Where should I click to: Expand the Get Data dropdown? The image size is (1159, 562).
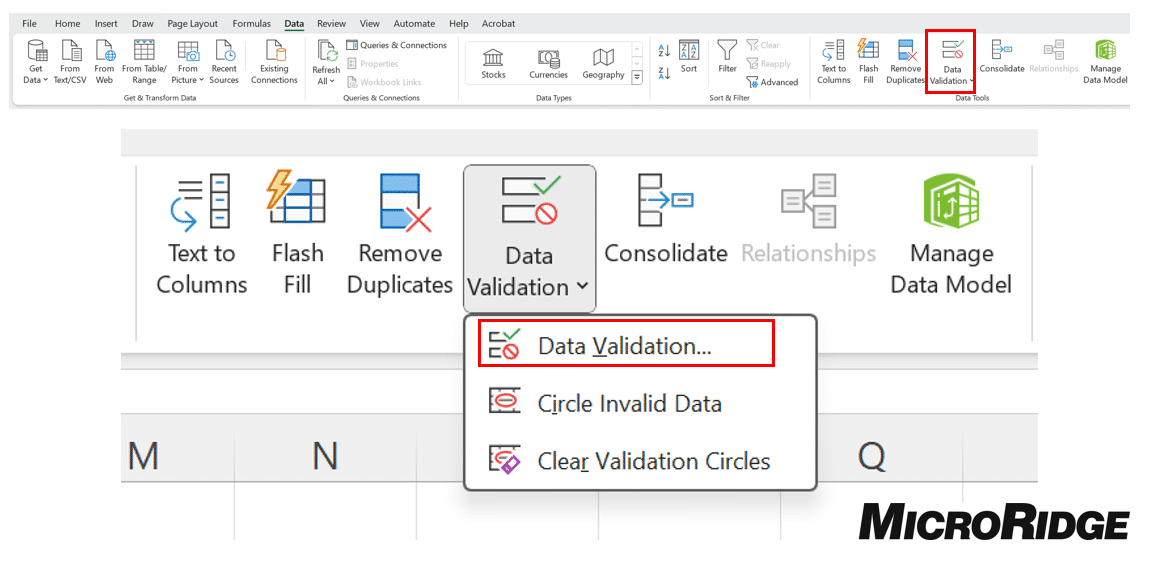click(36, 79)
